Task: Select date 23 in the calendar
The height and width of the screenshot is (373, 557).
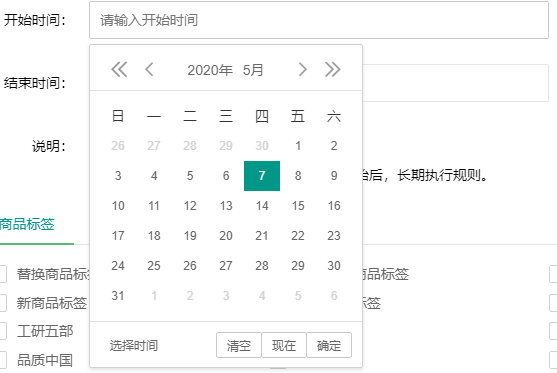Action: coord(334,236)
